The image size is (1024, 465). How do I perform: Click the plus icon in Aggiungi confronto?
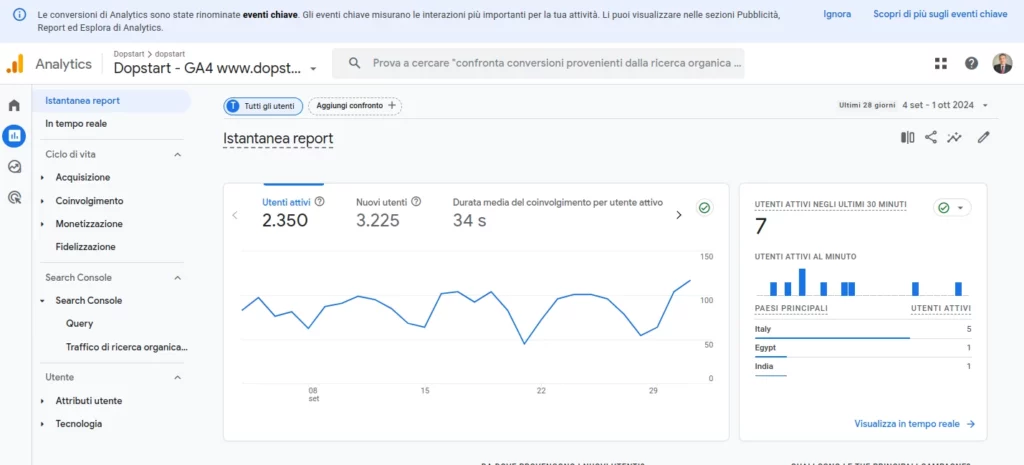pyautogui.click(x=392, y=105)
